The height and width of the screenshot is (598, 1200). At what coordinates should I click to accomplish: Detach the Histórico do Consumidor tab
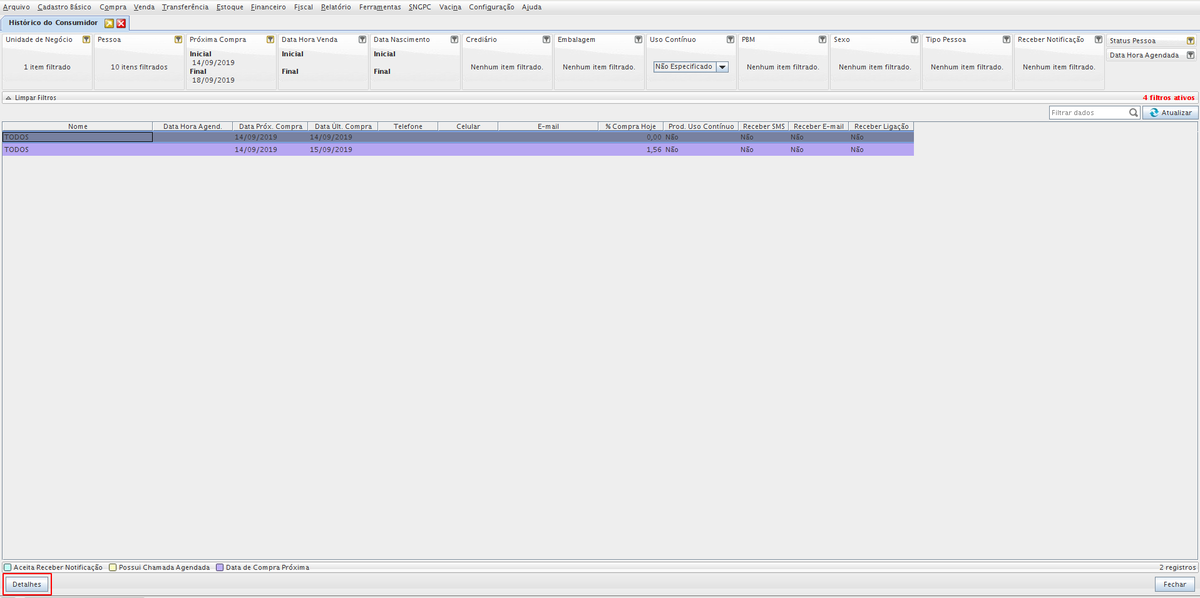point(109,22)
